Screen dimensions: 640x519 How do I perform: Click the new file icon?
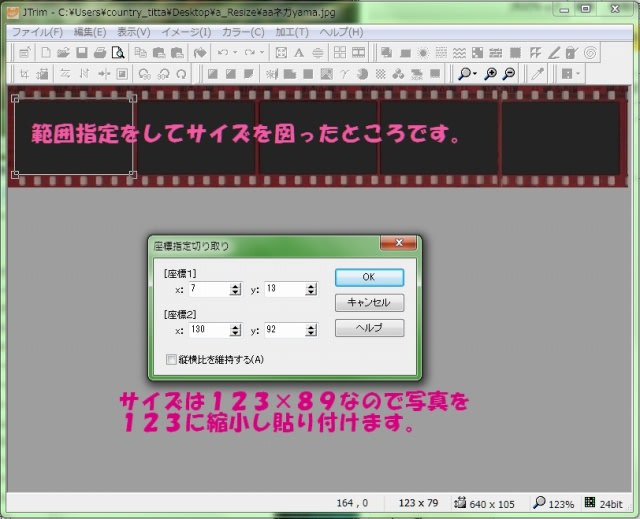pyautogui.click(x=45, y=52)
